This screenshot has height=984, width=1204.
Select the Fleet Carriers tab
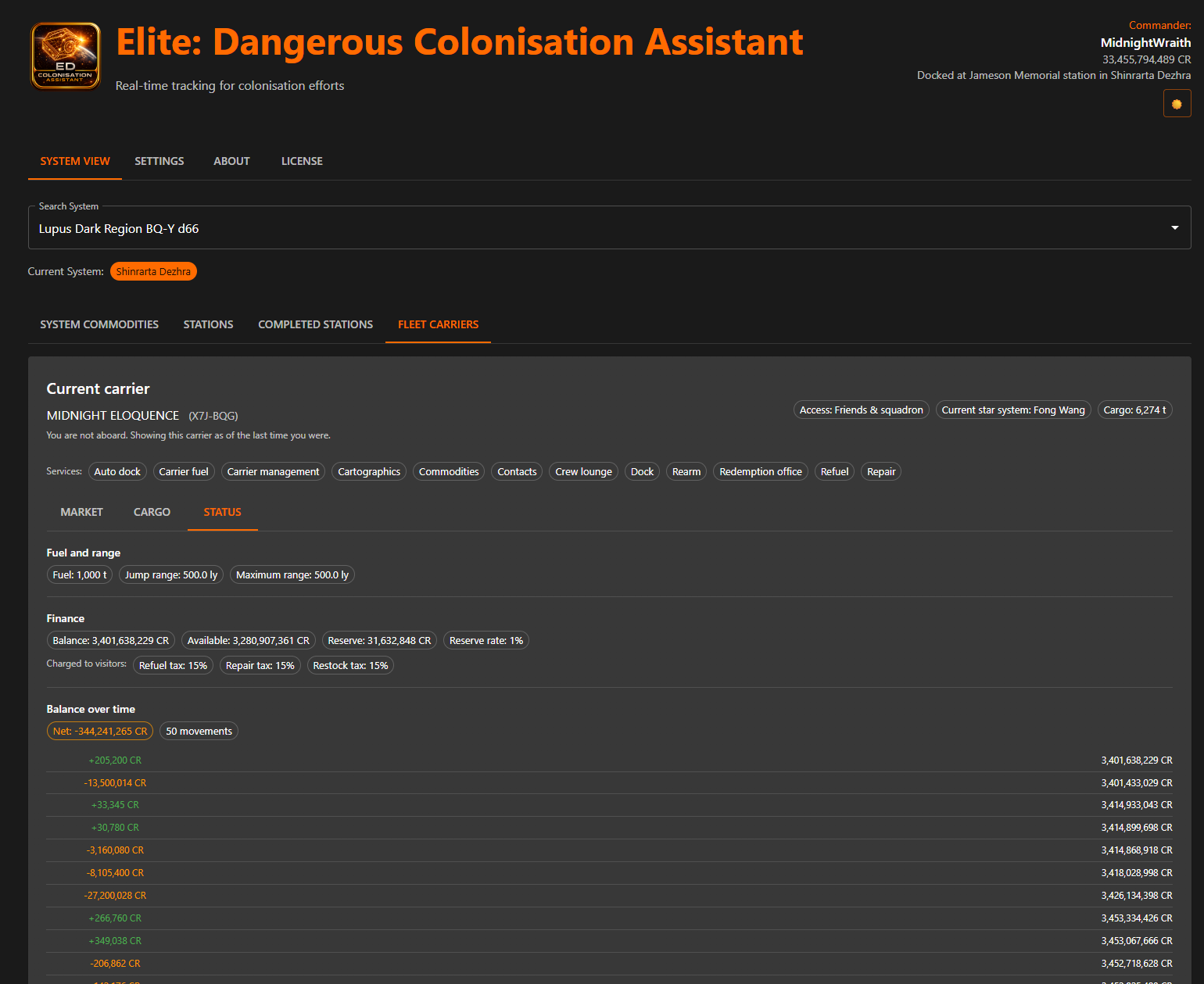coord(439,324)
